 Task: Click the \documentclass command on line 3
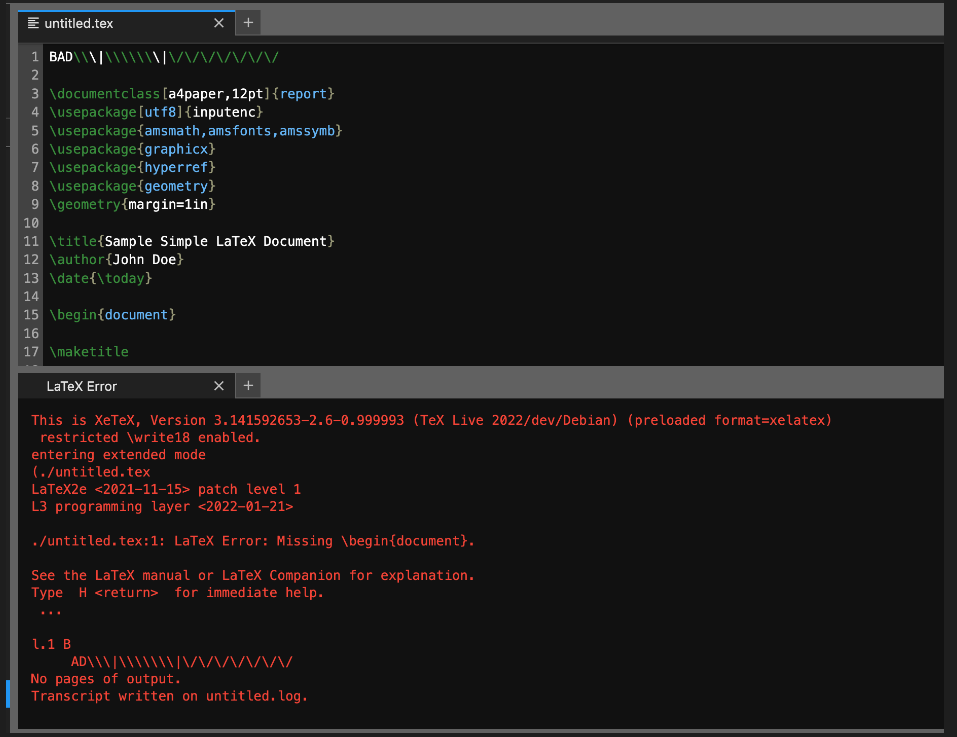(x=104, y=94)
